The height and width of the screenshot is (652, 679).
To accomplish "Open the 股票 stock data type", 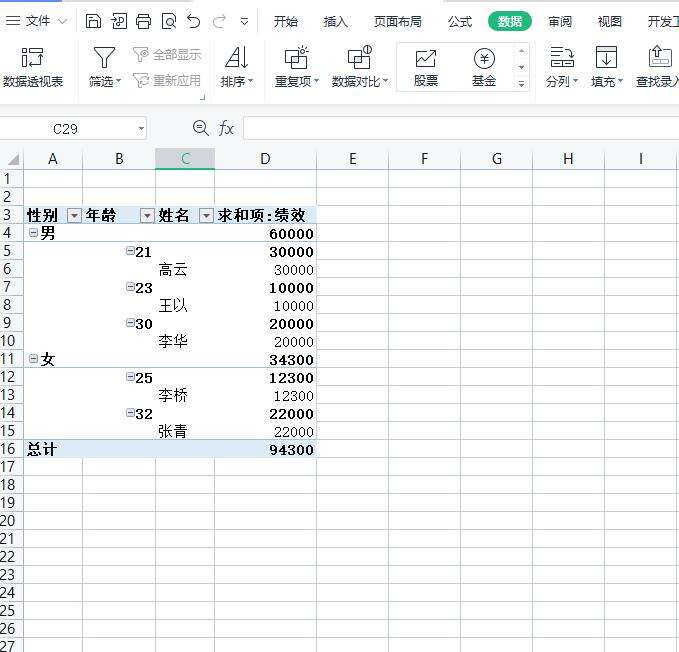I will coord(426,67).
